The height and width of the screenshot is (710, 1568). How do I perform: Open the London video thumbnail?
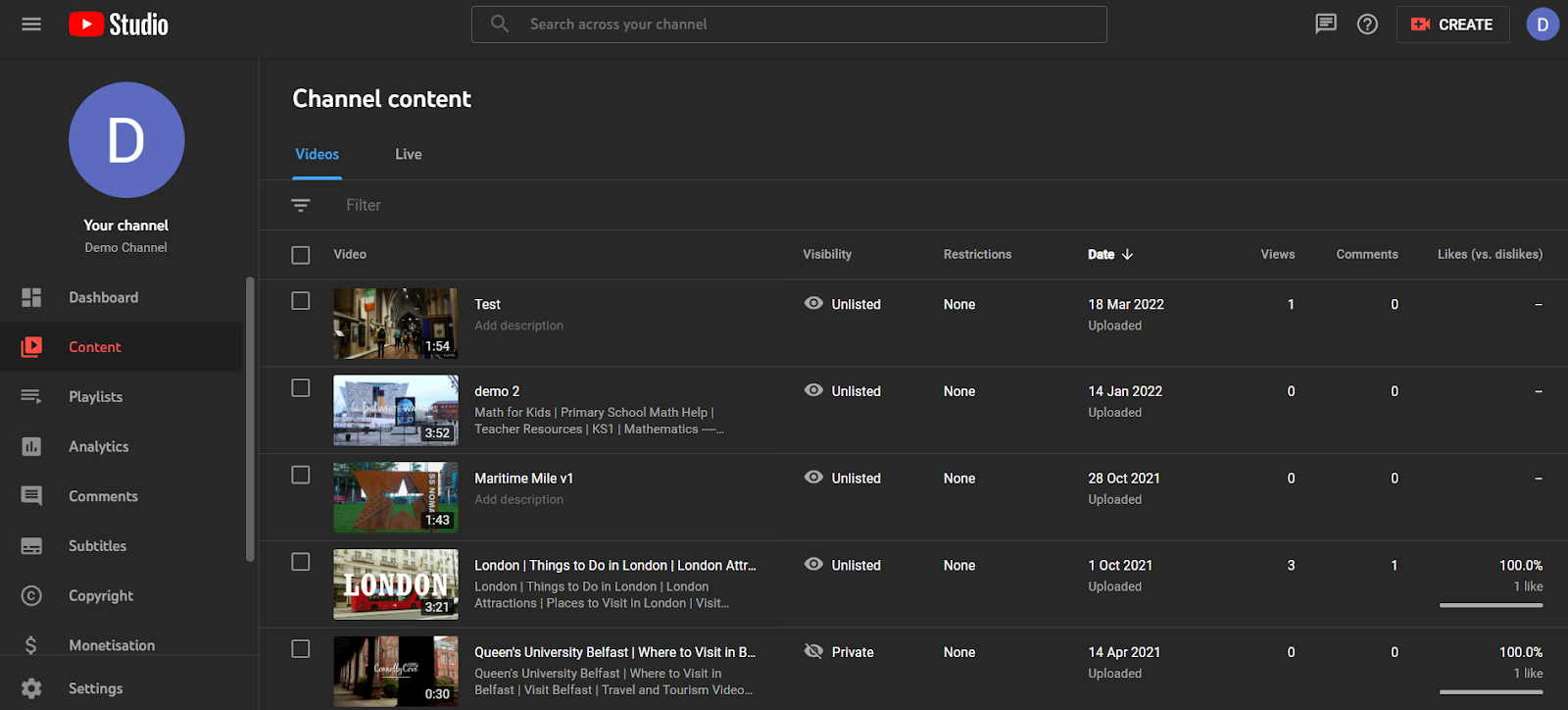(396, 584)
